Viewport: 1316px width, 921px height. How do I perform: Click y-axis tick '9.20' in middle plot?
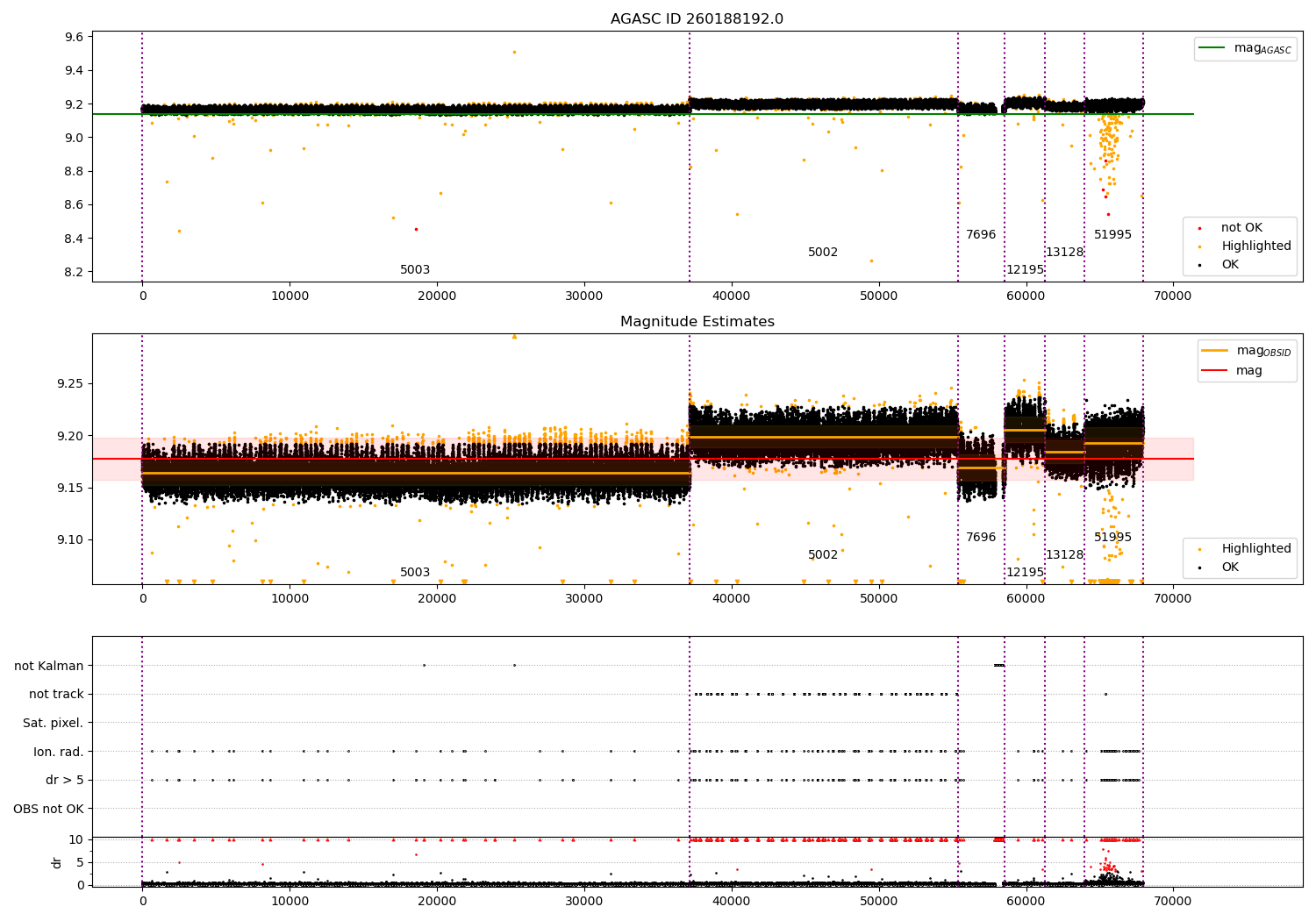tap(70, 436)
